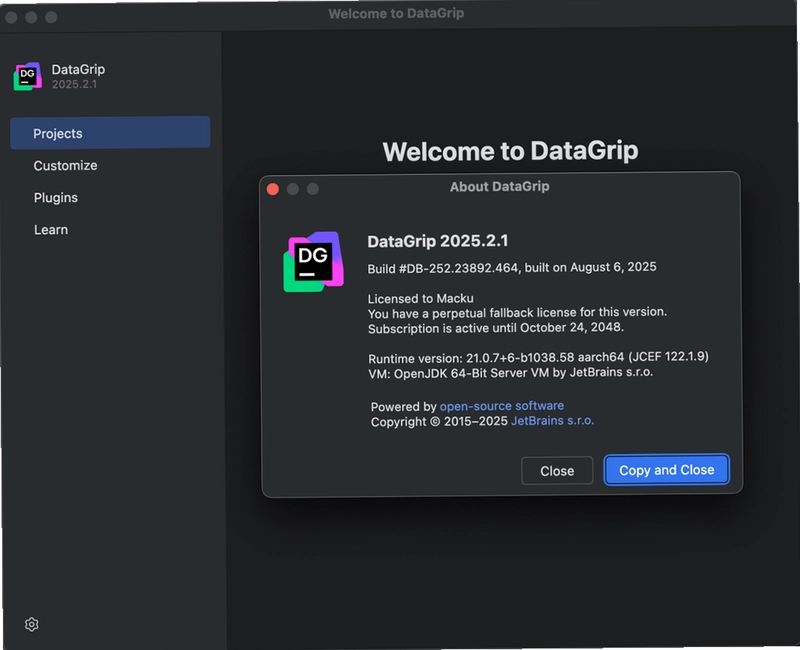Click the perpetual fallback license line

tap(517, 312)
